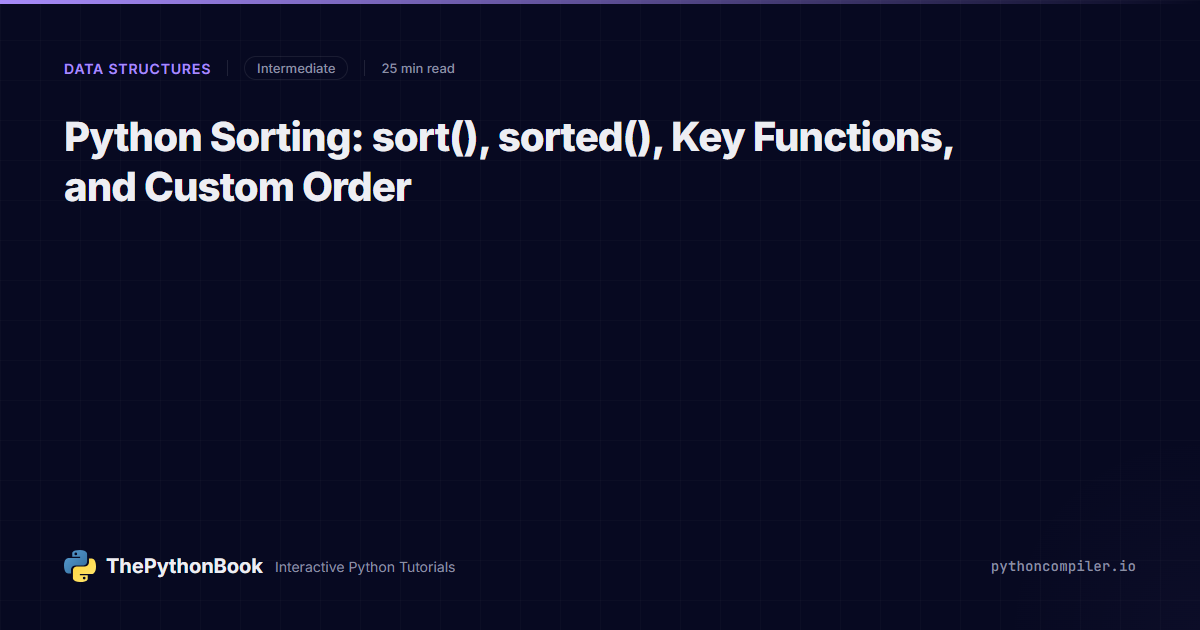Click the word Interactive in the footer tagline

pyautogui.click(x=309, y=567)
